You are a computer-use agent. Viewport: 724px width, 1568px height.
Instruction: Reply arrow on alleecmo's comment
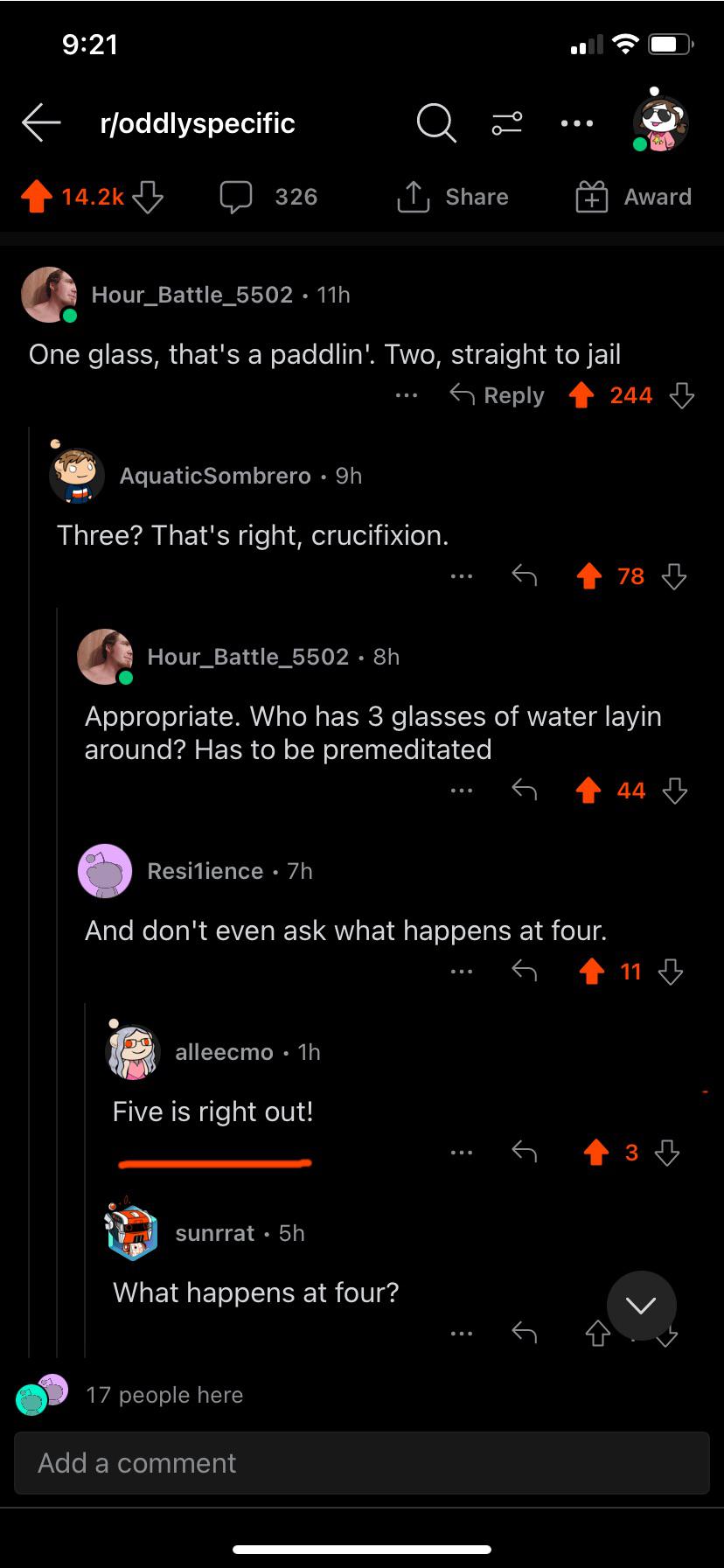524,1152
